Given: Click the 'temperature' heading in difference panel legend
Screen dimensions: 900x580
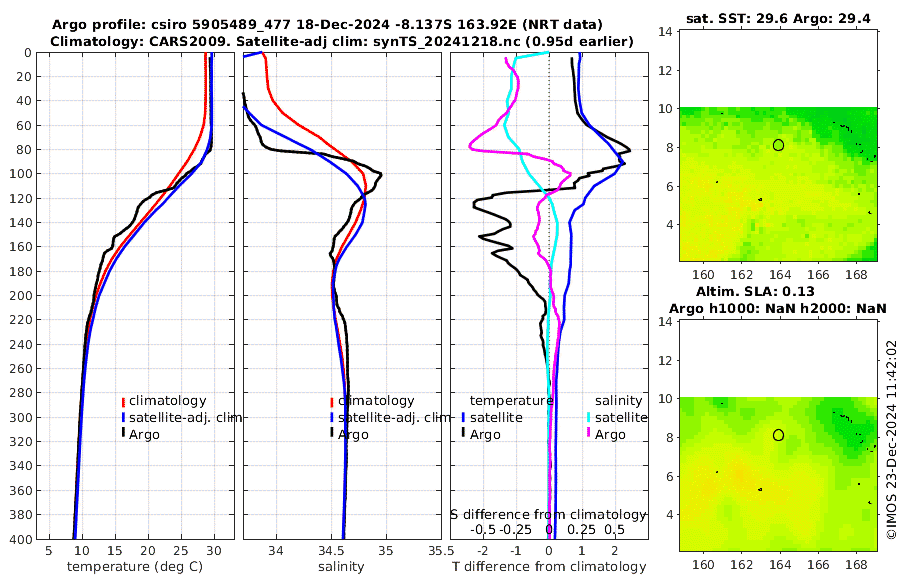Looking at the screenshot, I should 511,401.
